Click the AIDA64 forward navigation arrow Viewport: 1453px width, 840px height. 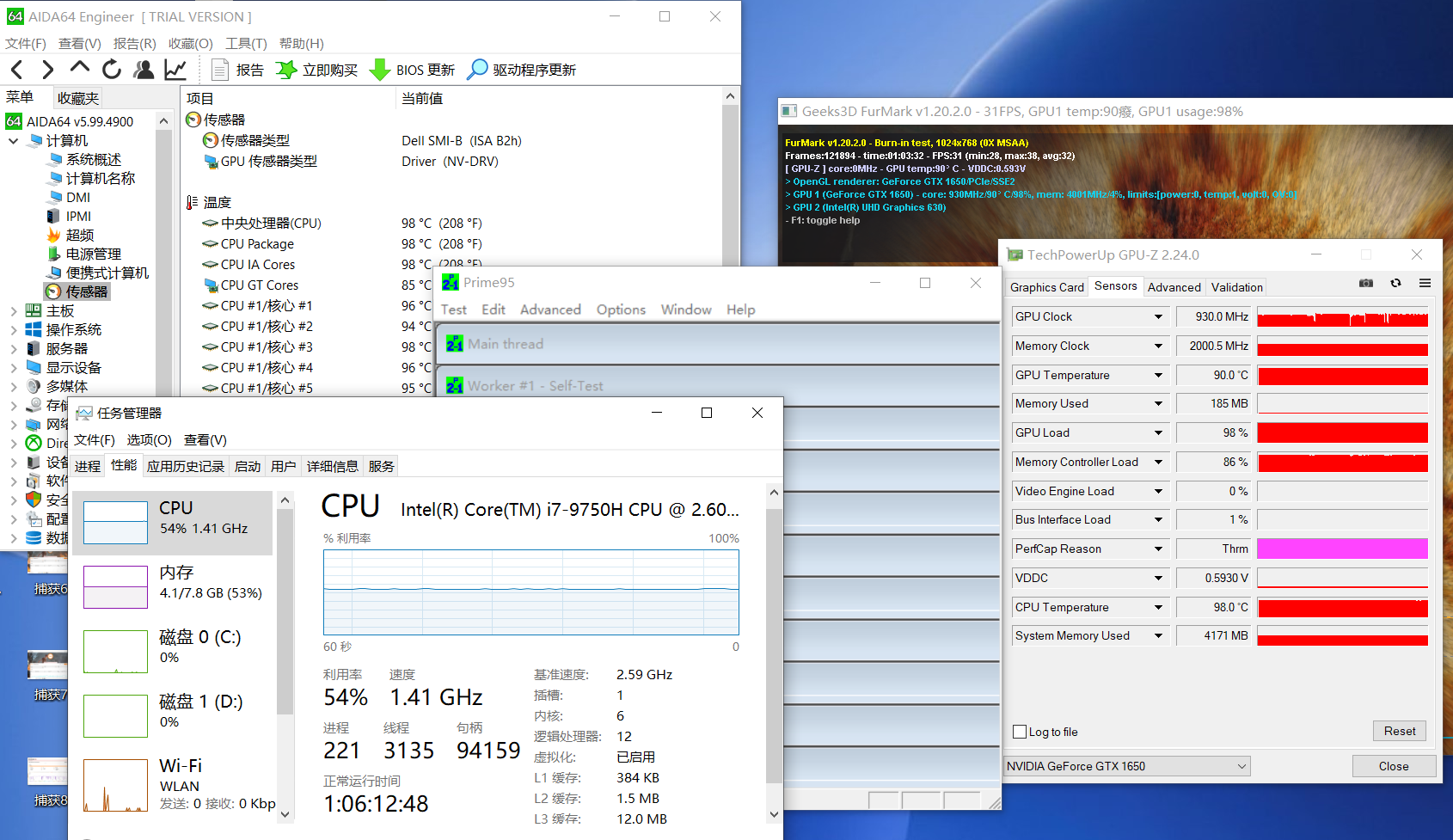[48, 70]
